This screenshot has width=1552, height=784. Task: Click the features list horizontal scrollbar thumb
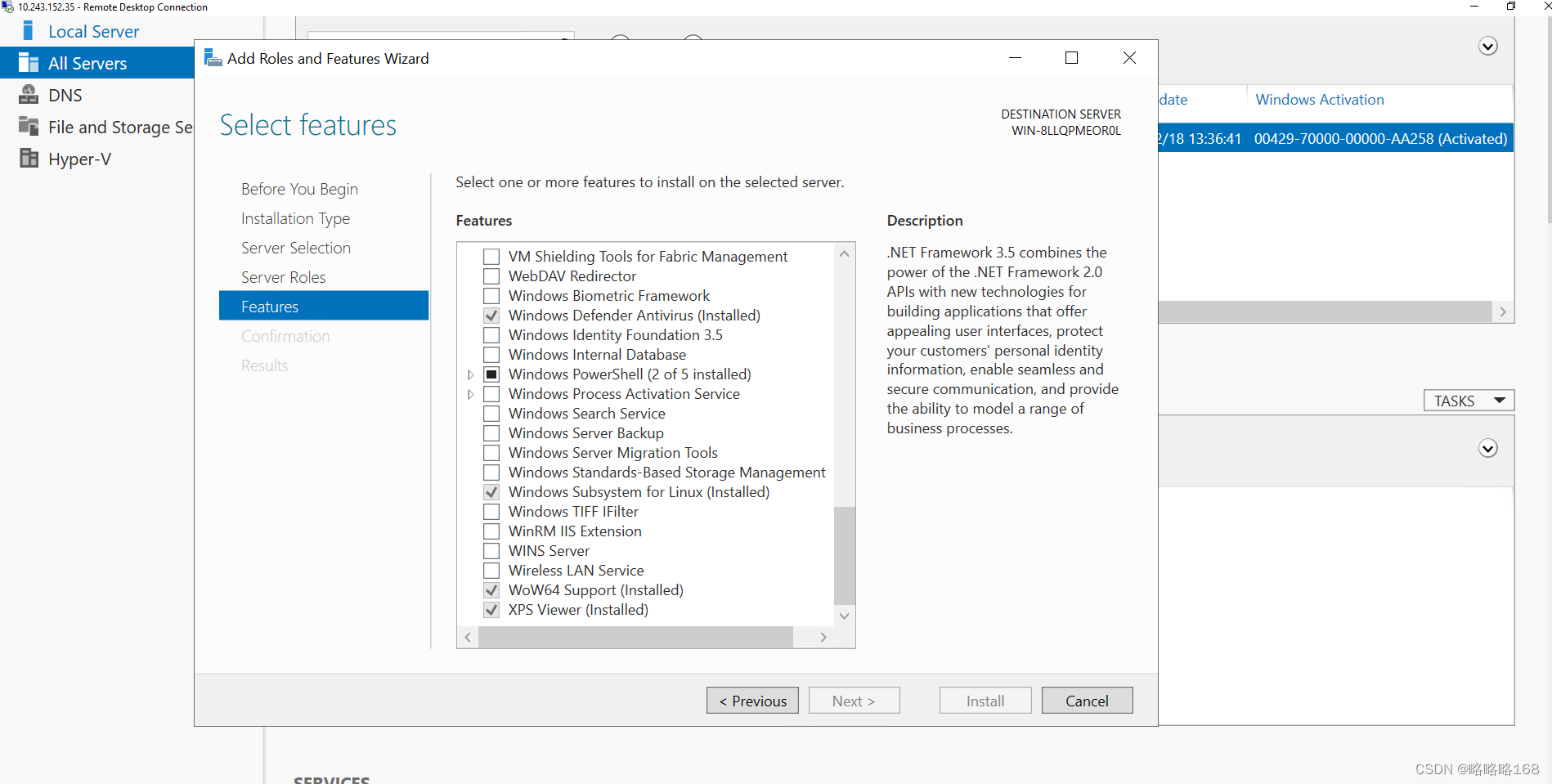635,637
